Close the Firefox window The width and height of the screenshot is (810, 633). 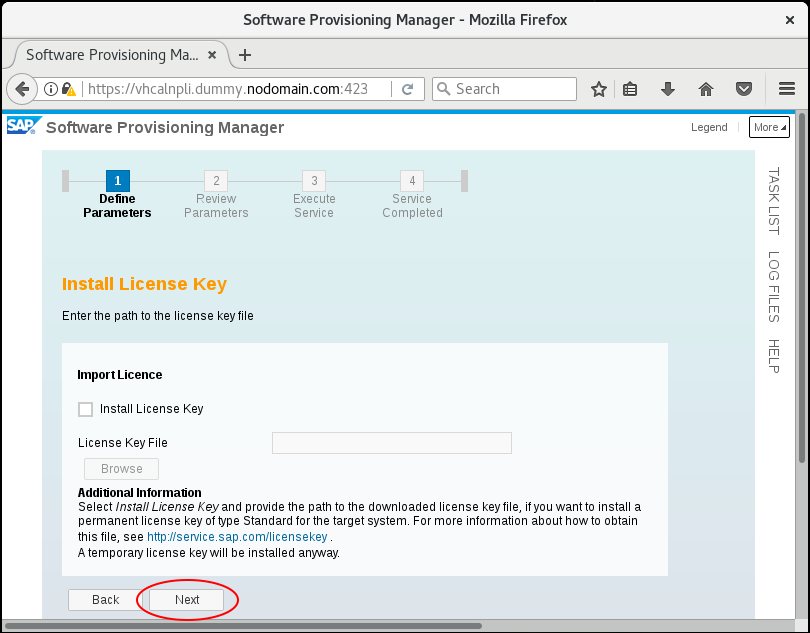789,20
